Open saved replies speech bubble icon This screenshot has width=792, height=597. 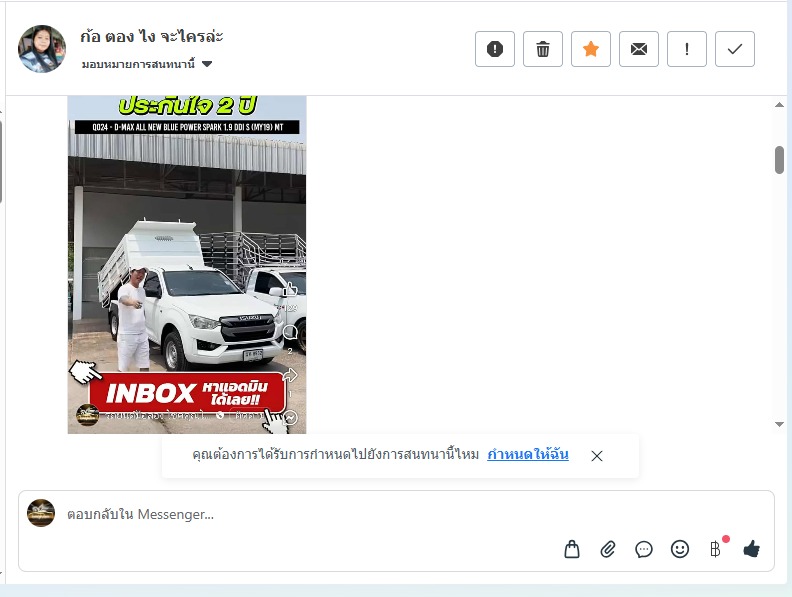[644, 549]
